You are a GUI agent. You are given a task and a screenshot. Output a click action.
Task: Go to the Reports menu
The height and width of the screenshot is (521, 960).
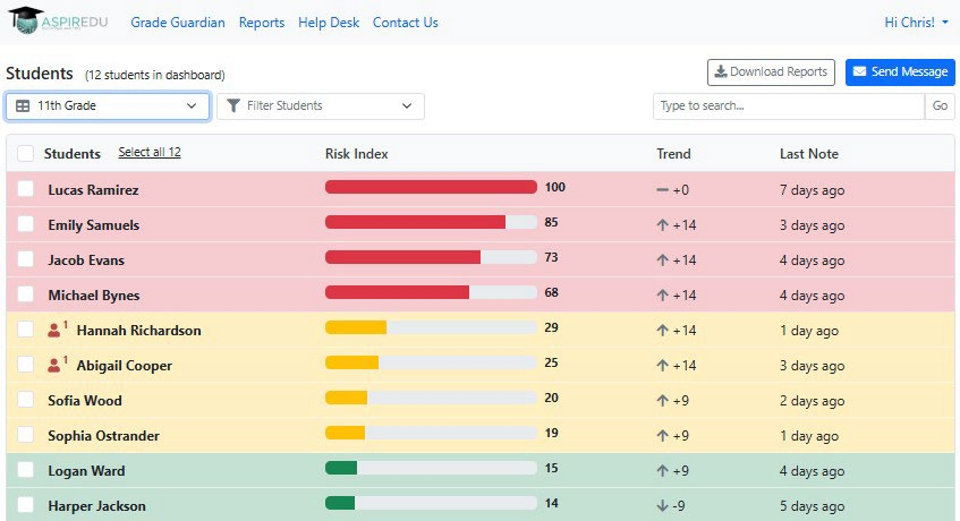coord(261,22)
